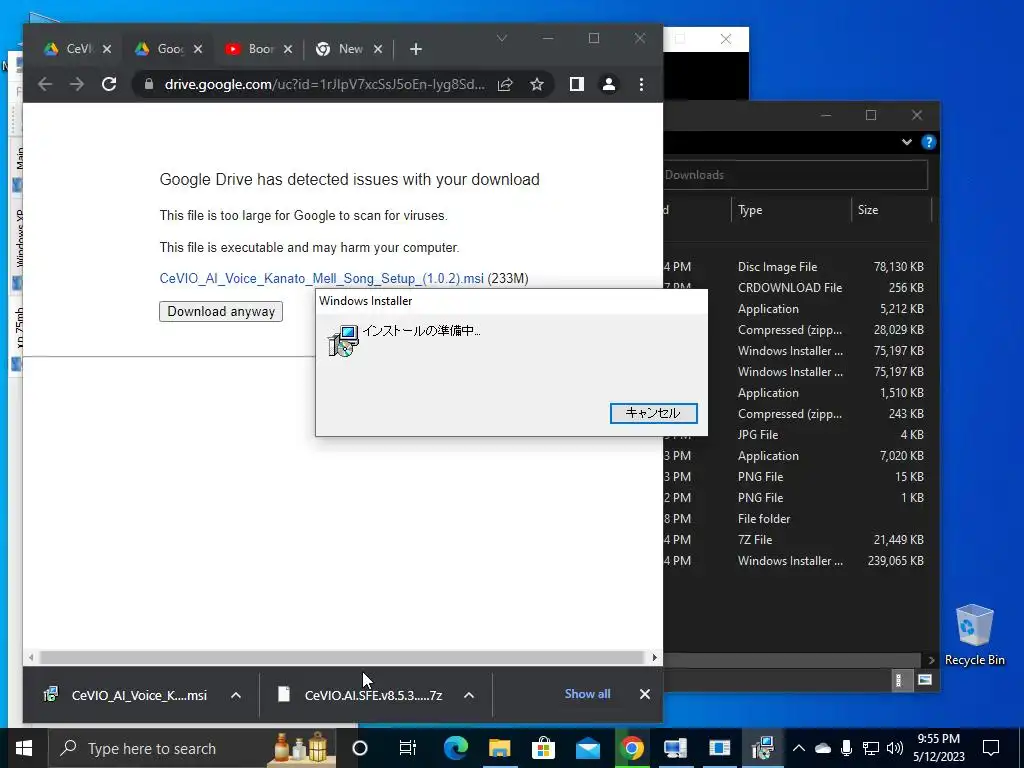Click the left scroll arrow in Chrome page
Image resolution: width=1024 pixels, height=768 pixels.
point(31,658)
